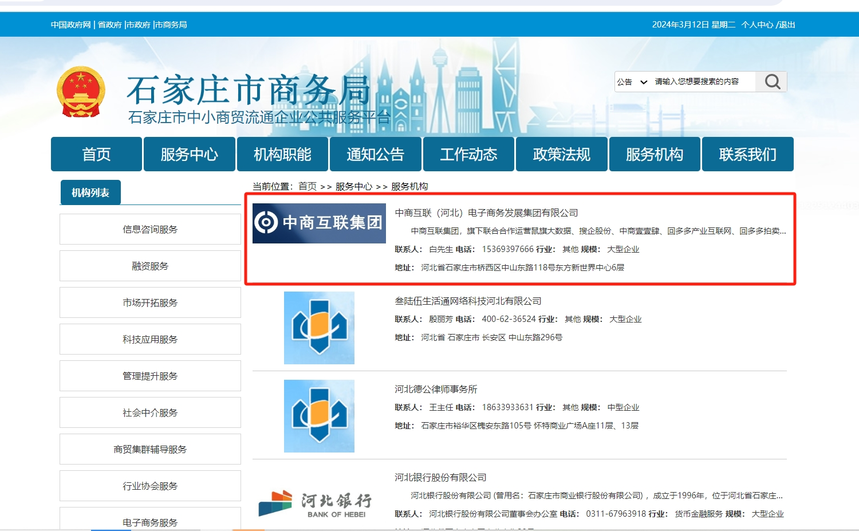Click the 市政府 top link
The width and height of the screenshot is (859, 531).
tap(139, 25)
